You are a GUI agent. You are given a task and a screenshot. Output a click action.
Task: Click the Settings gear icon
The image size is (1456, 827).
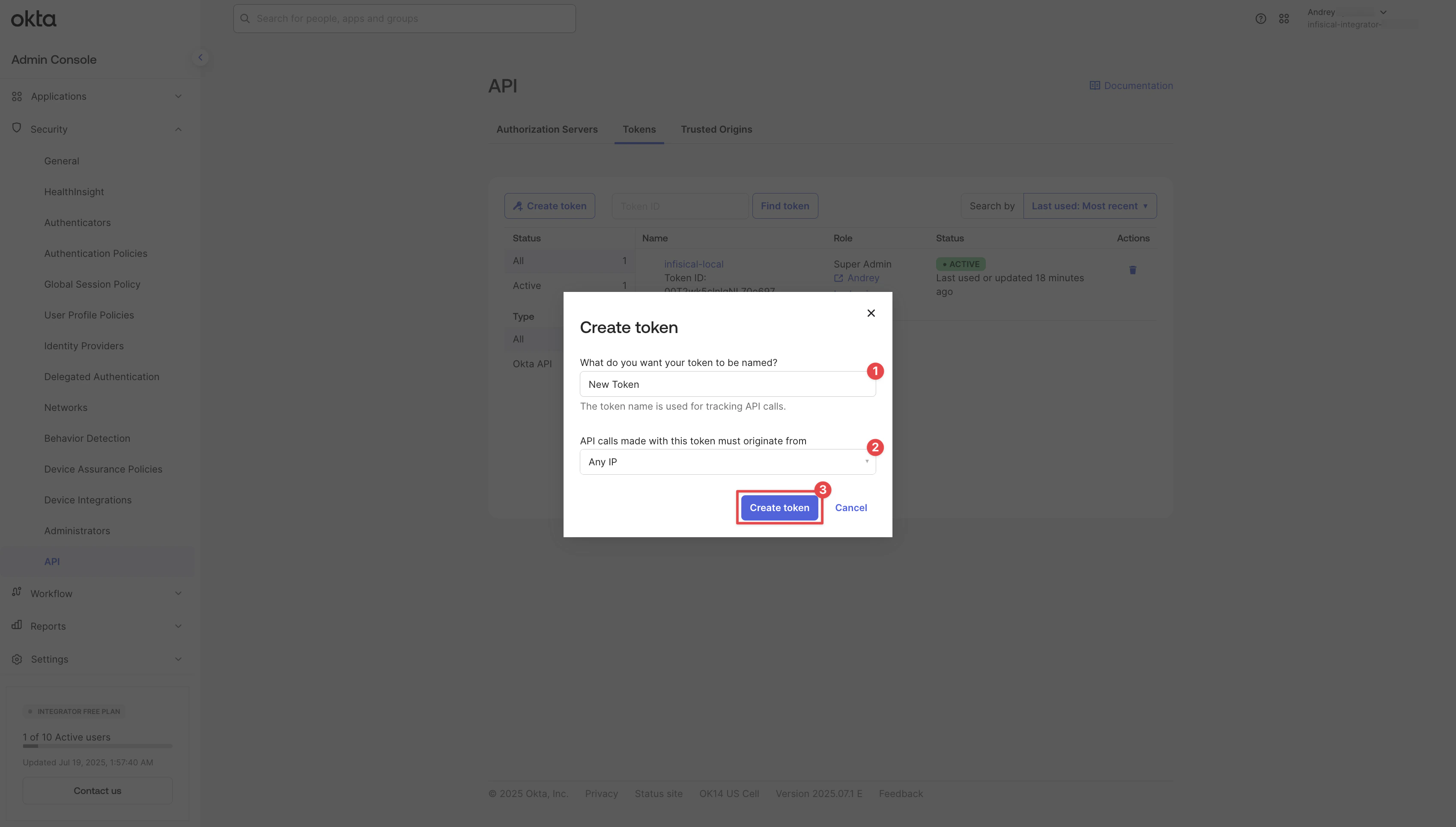click(17, 660)
